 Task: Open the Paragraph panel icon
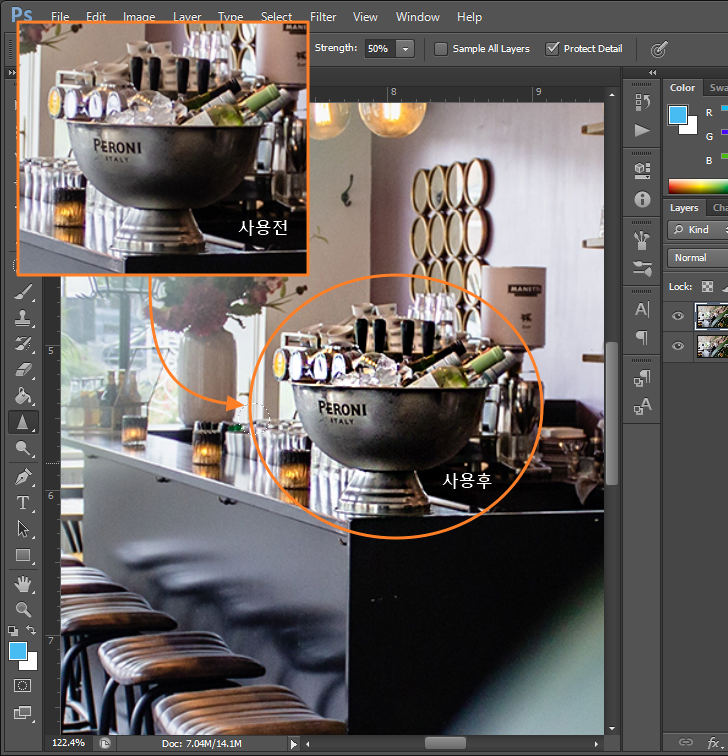(642, 337)
